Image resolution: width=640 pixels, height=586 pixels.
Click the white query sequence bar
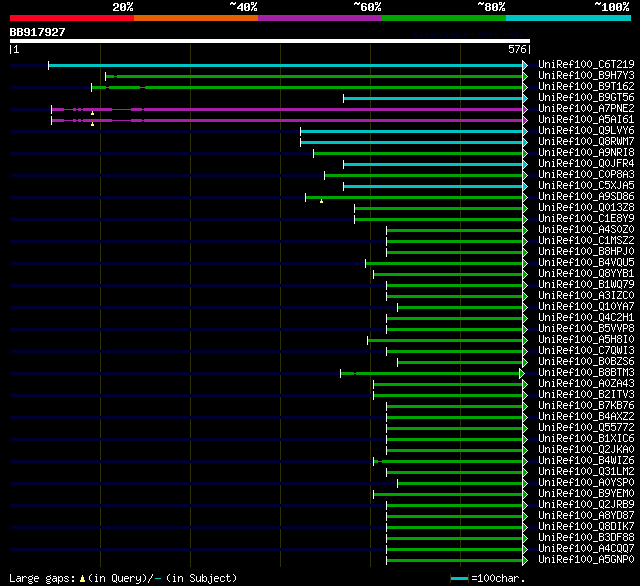tap(270, 41)
